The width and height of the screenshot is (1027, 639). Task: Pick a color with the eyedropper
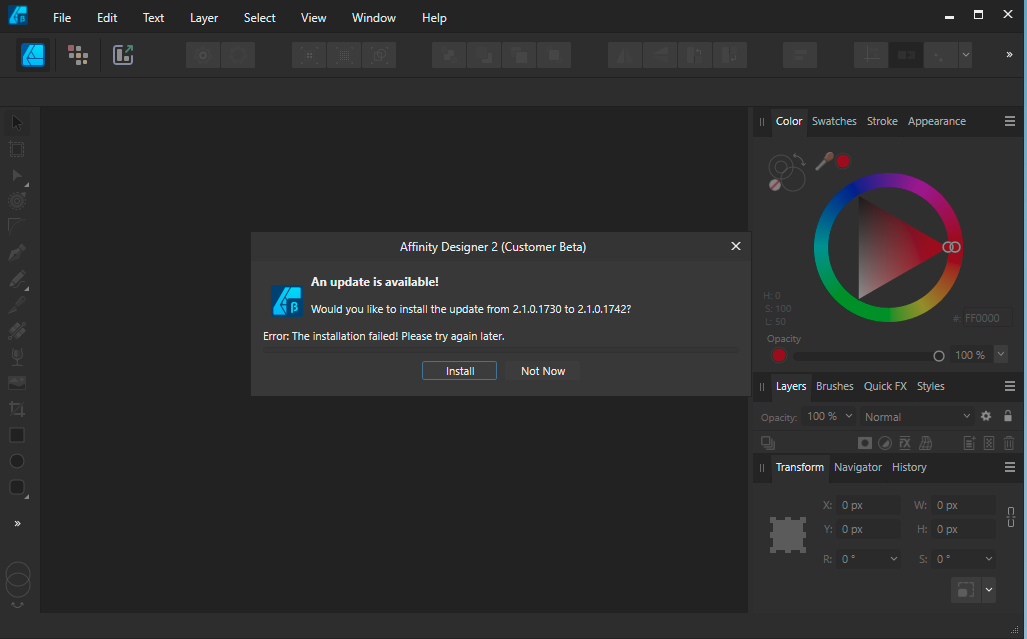point(824,161)
